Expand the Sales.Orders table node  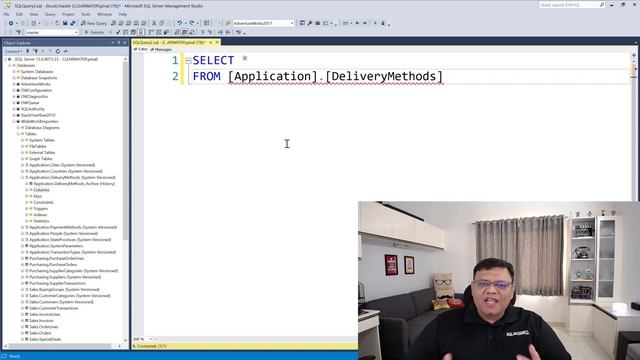coord(22,333)
